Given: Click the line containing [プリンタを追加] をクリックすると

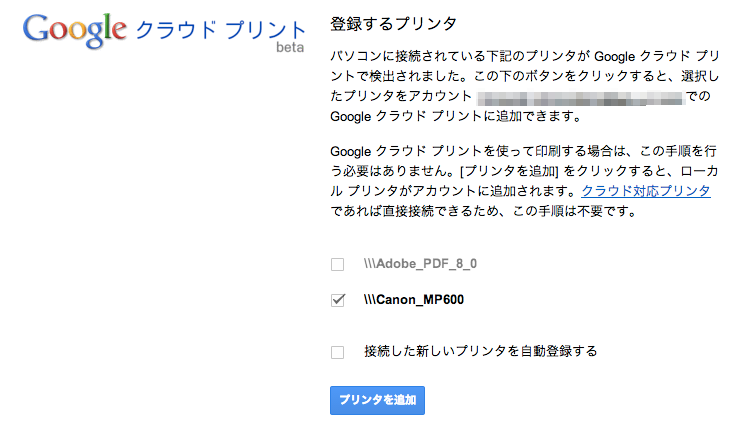Looking at the screenshot, I should click(x=524, y=171).
